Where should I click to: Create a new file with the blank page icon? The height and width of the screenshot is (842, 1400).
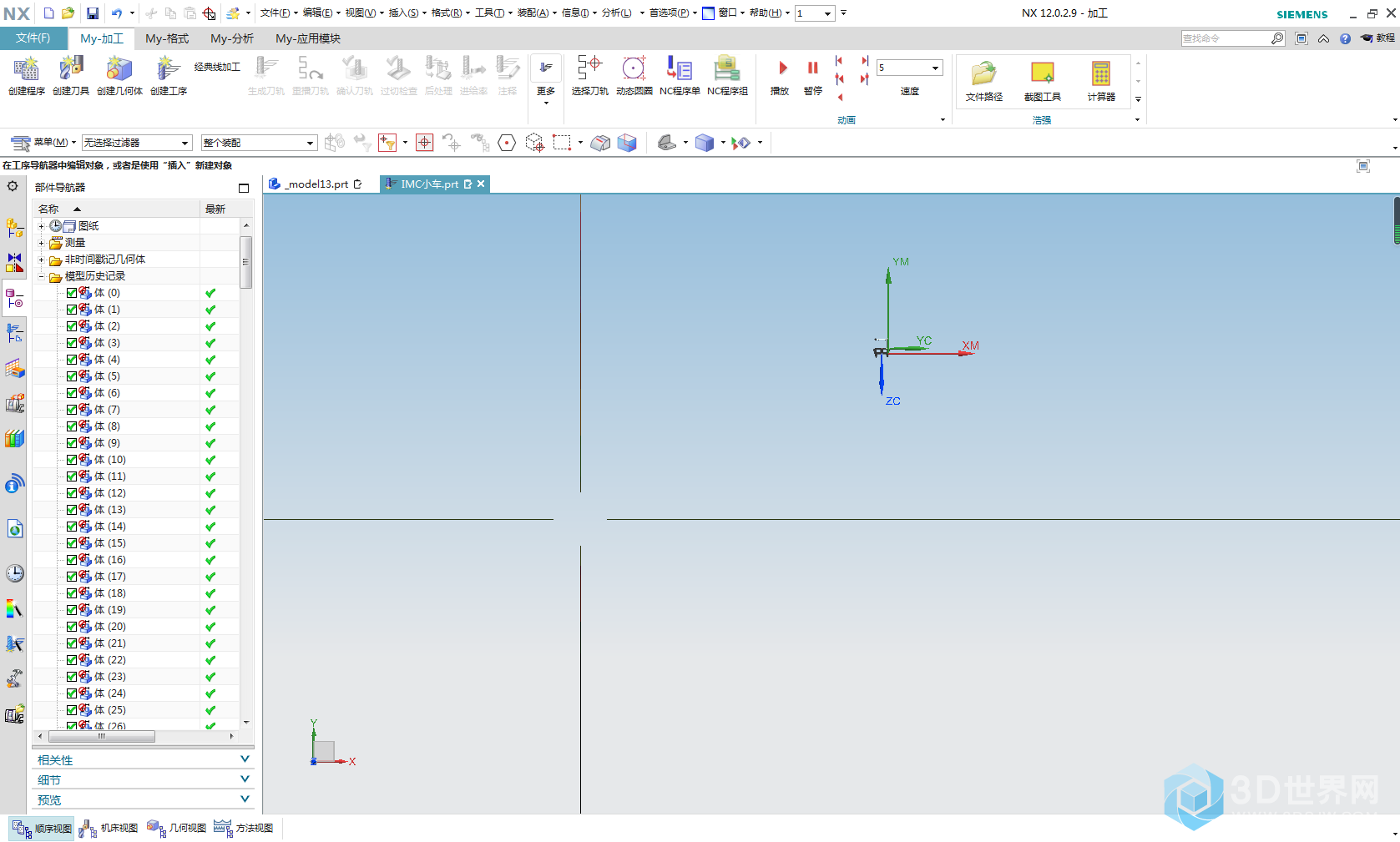pyautogui.click(x=48, y=13)
